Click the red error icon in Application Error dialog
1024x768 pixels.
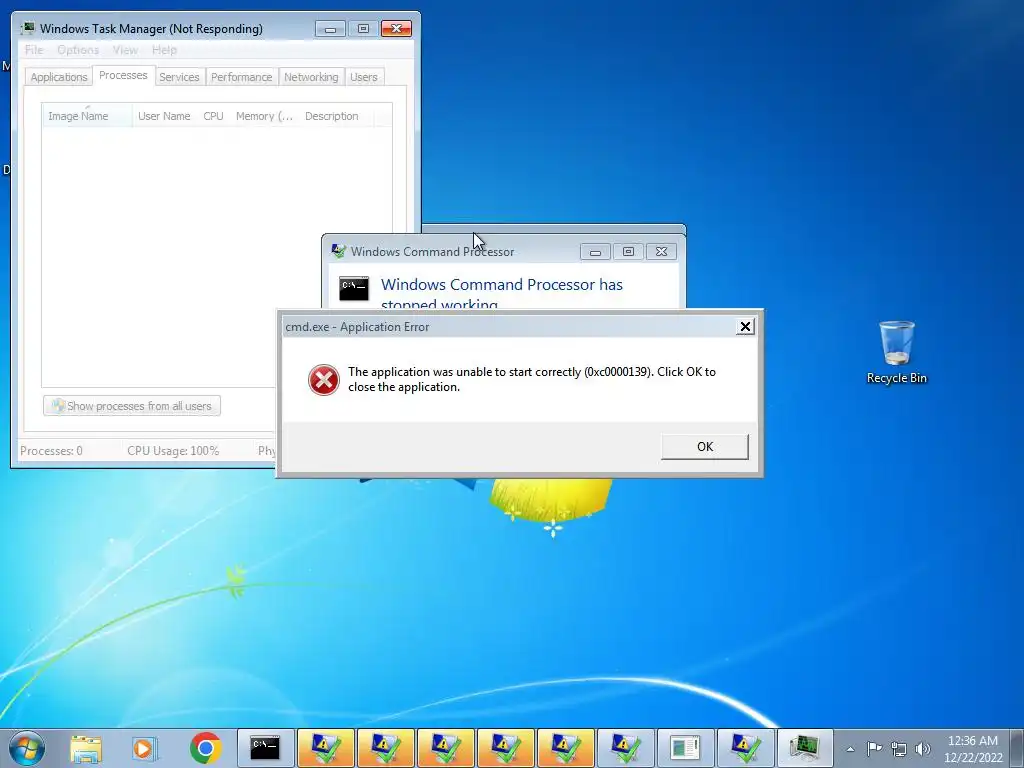pyautogui.click(x=324, y=380)
